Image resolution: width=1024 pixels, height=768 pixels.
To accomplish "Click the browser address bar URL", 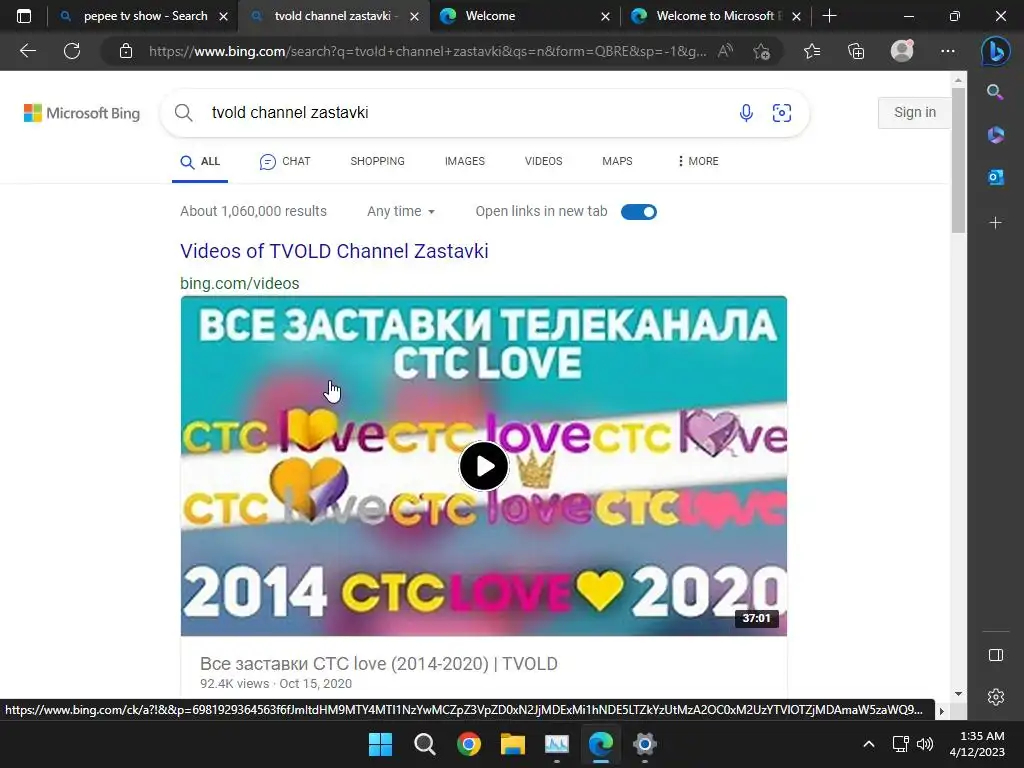I will coord(428,51).
